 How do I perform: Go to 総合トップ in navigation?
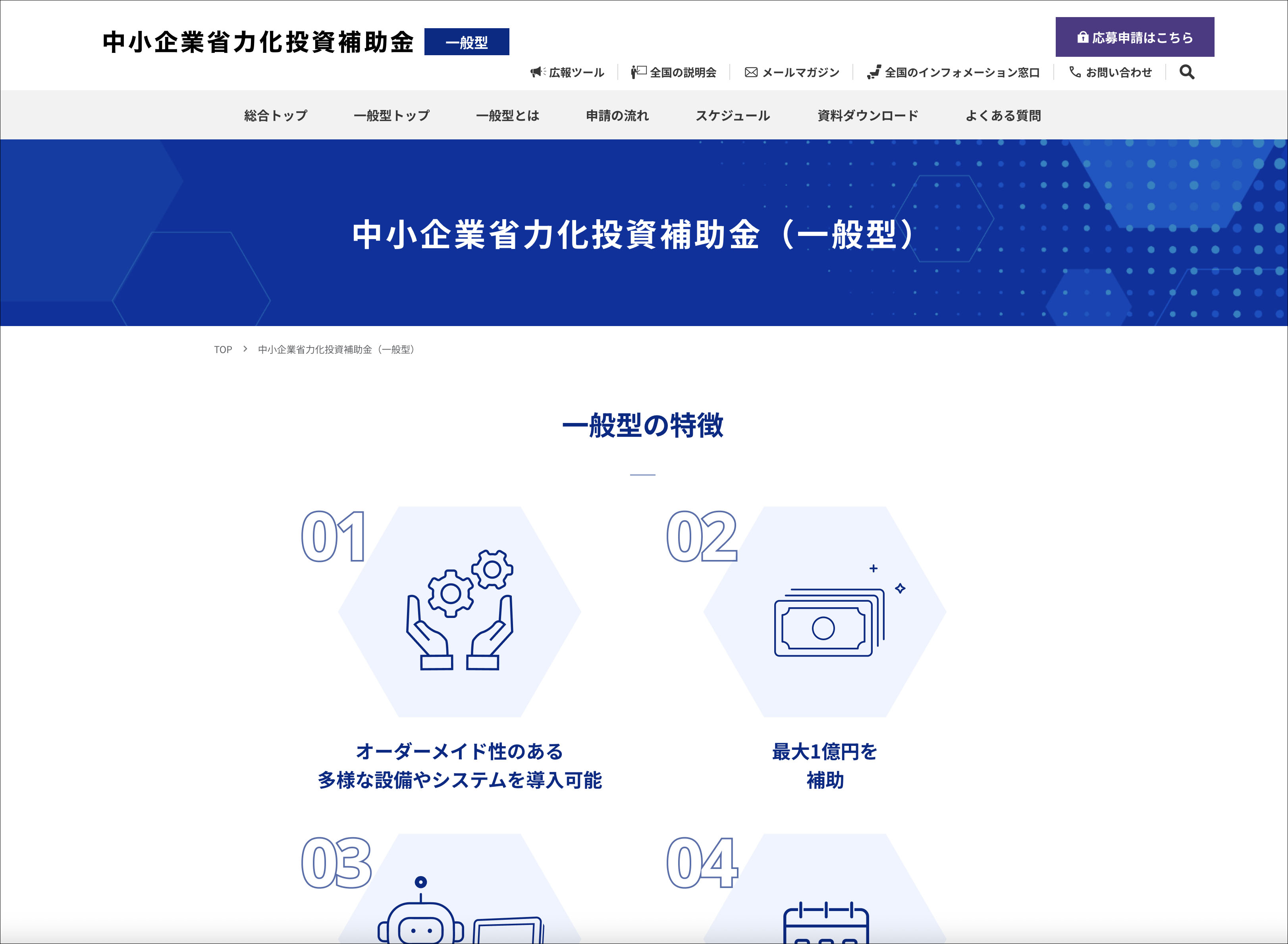275,116
